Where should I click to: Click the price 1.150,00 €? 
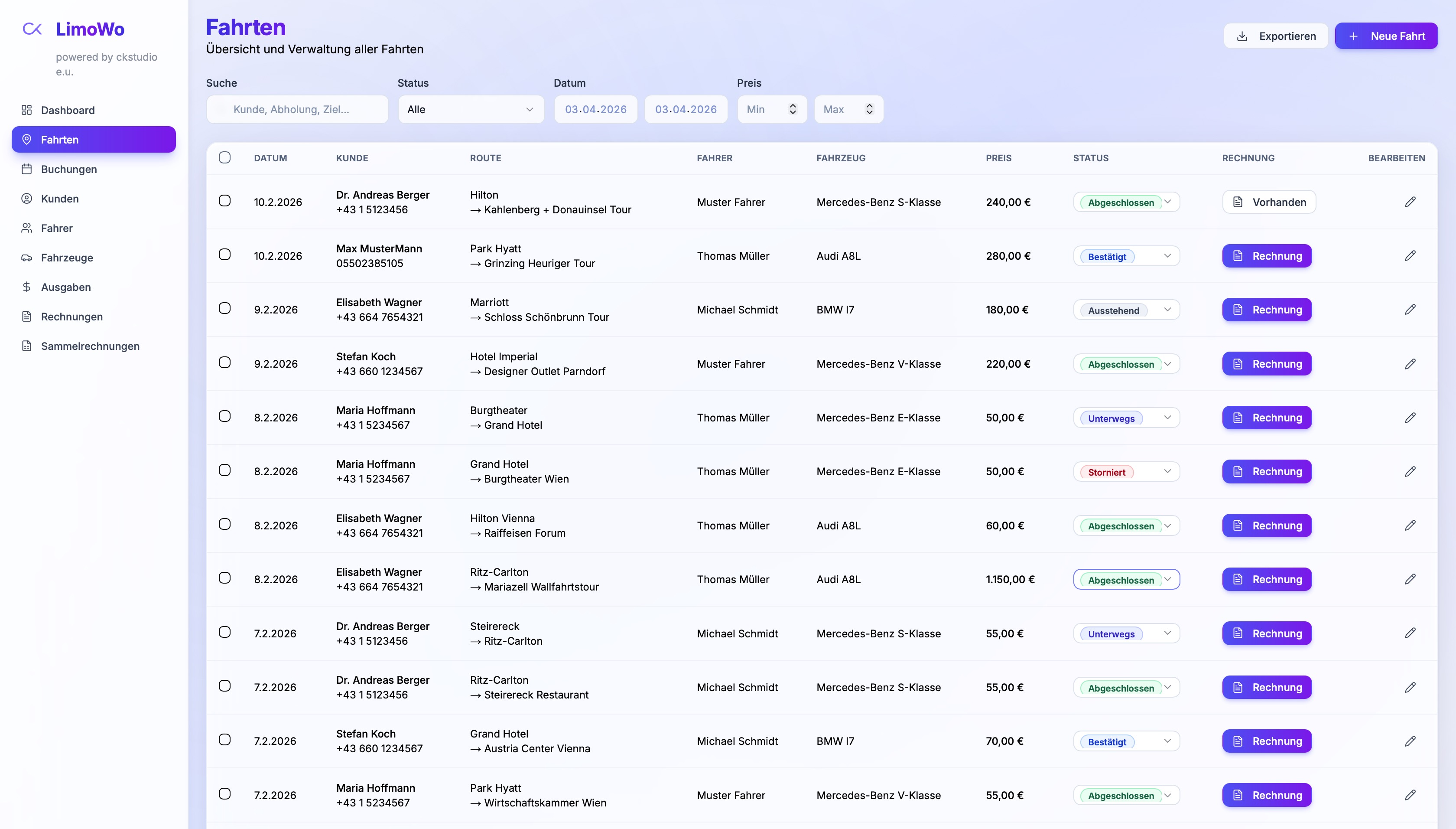[1010, 579]
